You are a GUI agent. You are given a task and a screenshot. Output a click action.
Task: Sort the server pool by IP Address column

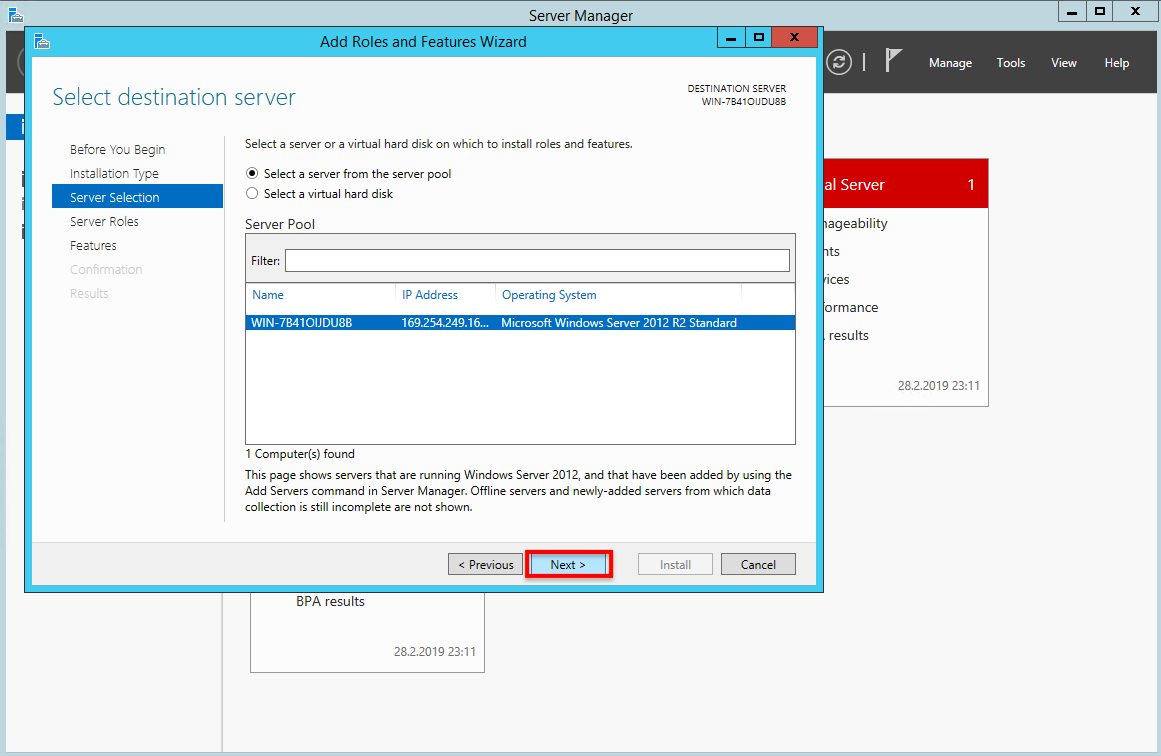[x=430, y=295]
